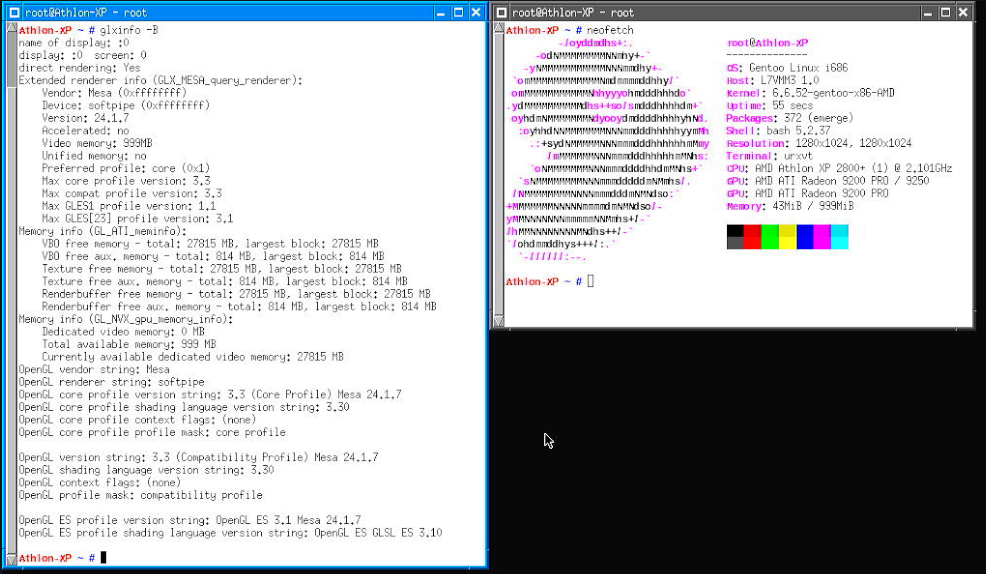Close the glxinfo terminal window
This screenshot has height=574, width=986.
click(476, 12)
